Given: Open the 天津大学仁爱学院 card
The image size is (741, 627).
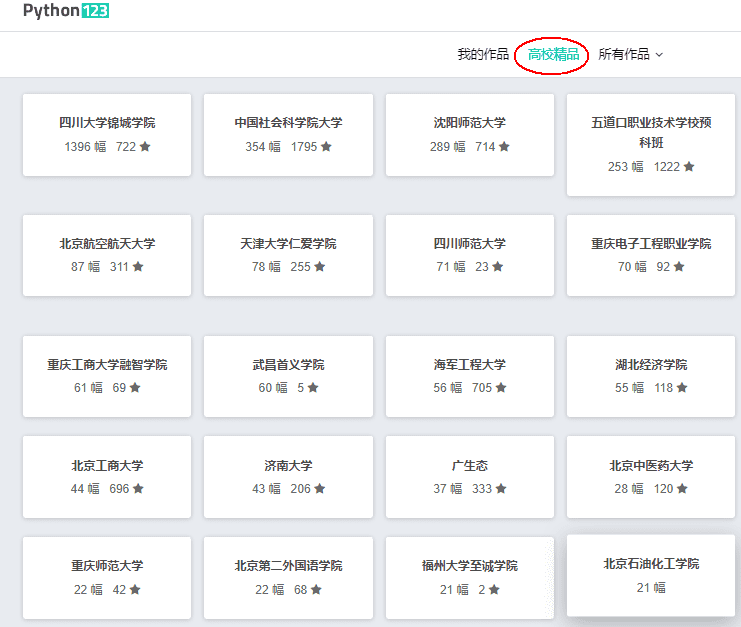Looking at the screenshot, I should coord(288,256).
